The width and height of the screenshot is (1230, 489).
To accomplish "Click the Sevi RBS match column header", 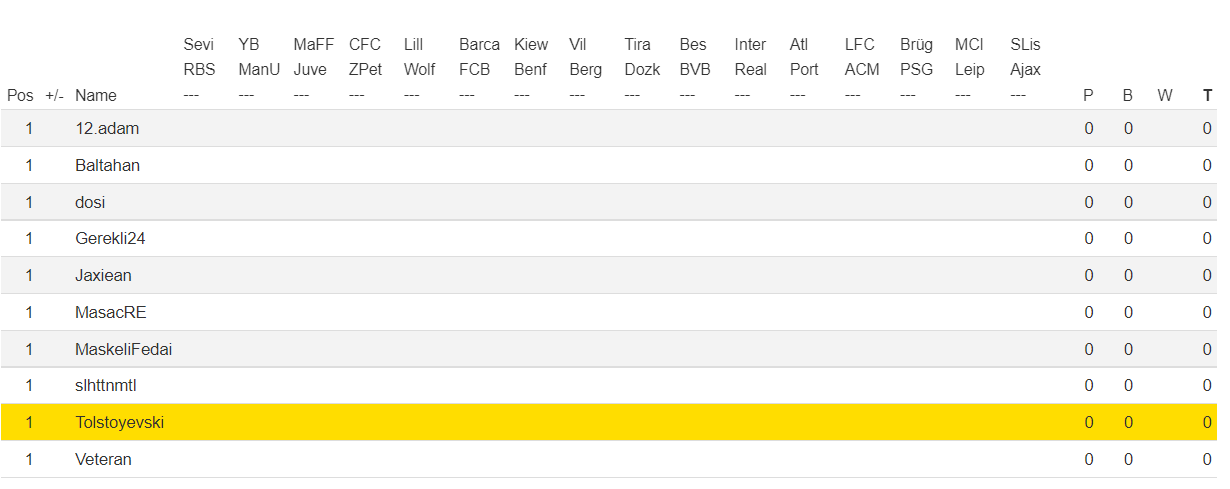I will (199, 57).
